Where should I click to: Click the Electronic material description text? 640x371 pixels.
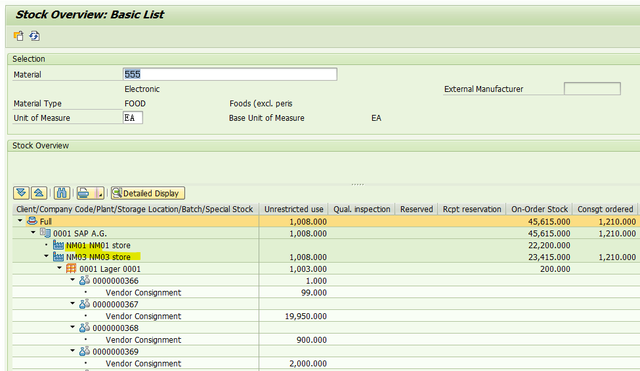click(x=142, y=89)
